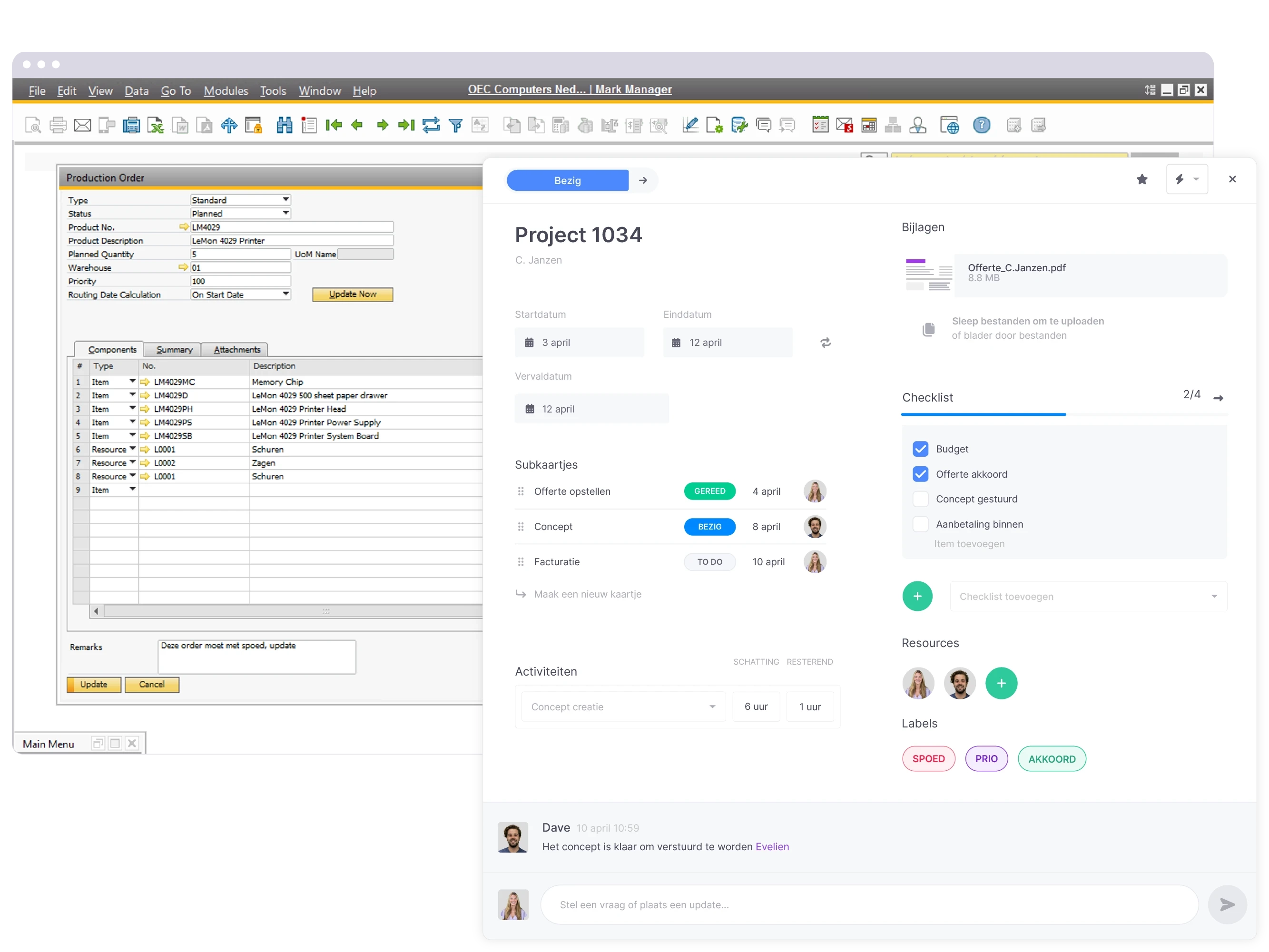Click the green AKKOORD label
The height and width of the screenshot is (952, 1269).
(x=1051, y=758)
